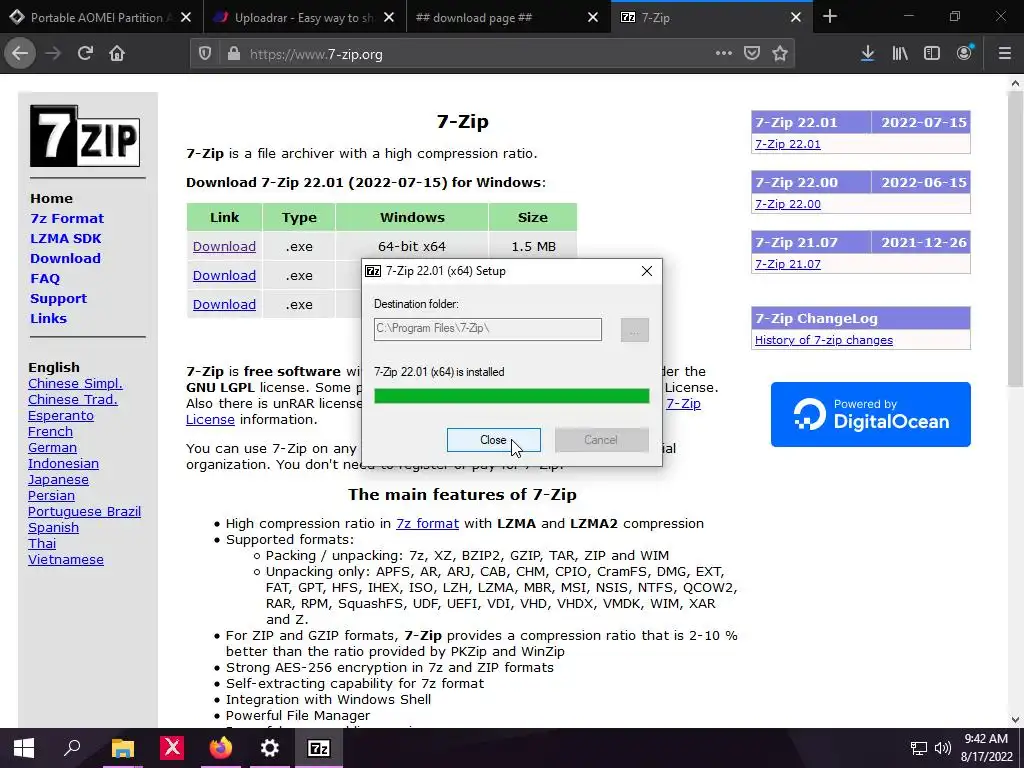Go back with the browser back arrow
Image resolution: width=1024 pixels, height=768 pixels.
pos(20,54)
